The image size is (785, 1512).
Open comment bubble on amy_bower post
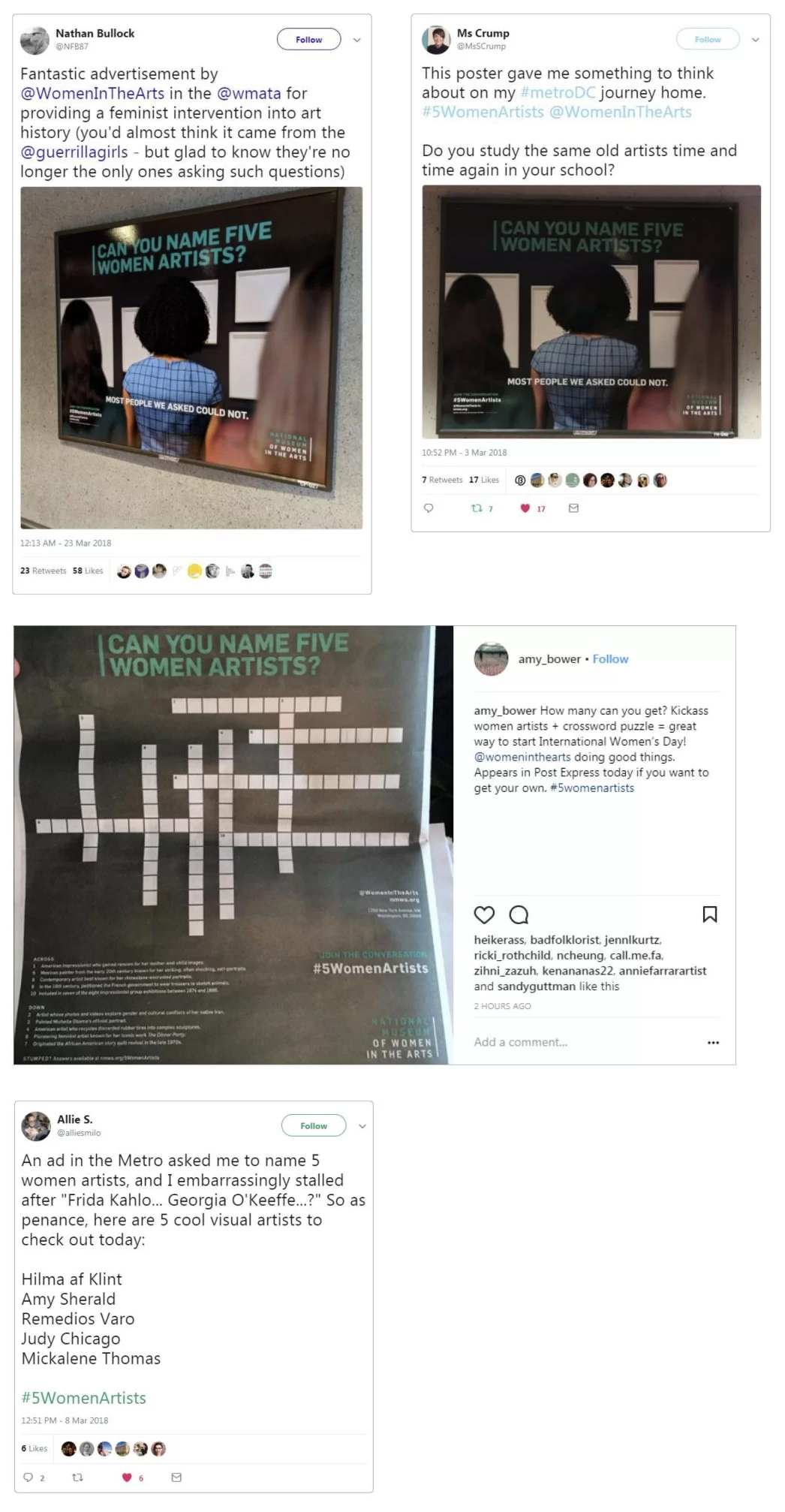pyautogui.click(x=519, y=914)
